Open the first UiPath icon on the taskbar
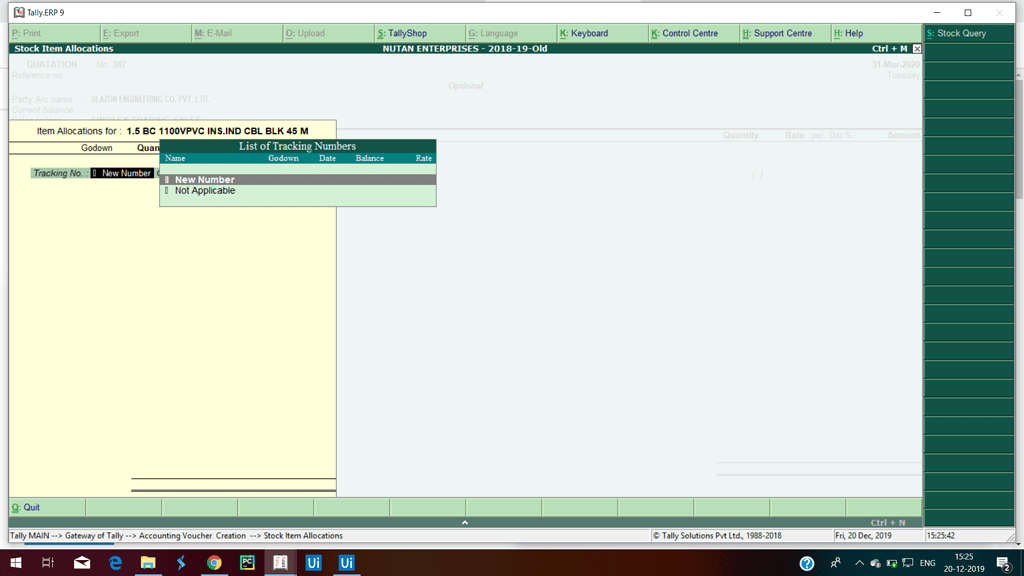This screenshot has width=1024, height=576. click(313, 562)
